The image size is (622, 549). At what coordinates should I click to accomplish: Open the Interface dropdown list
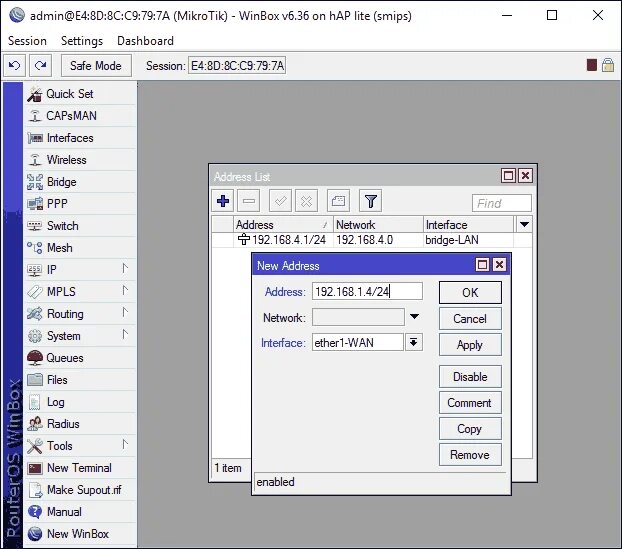pos(413,342)
